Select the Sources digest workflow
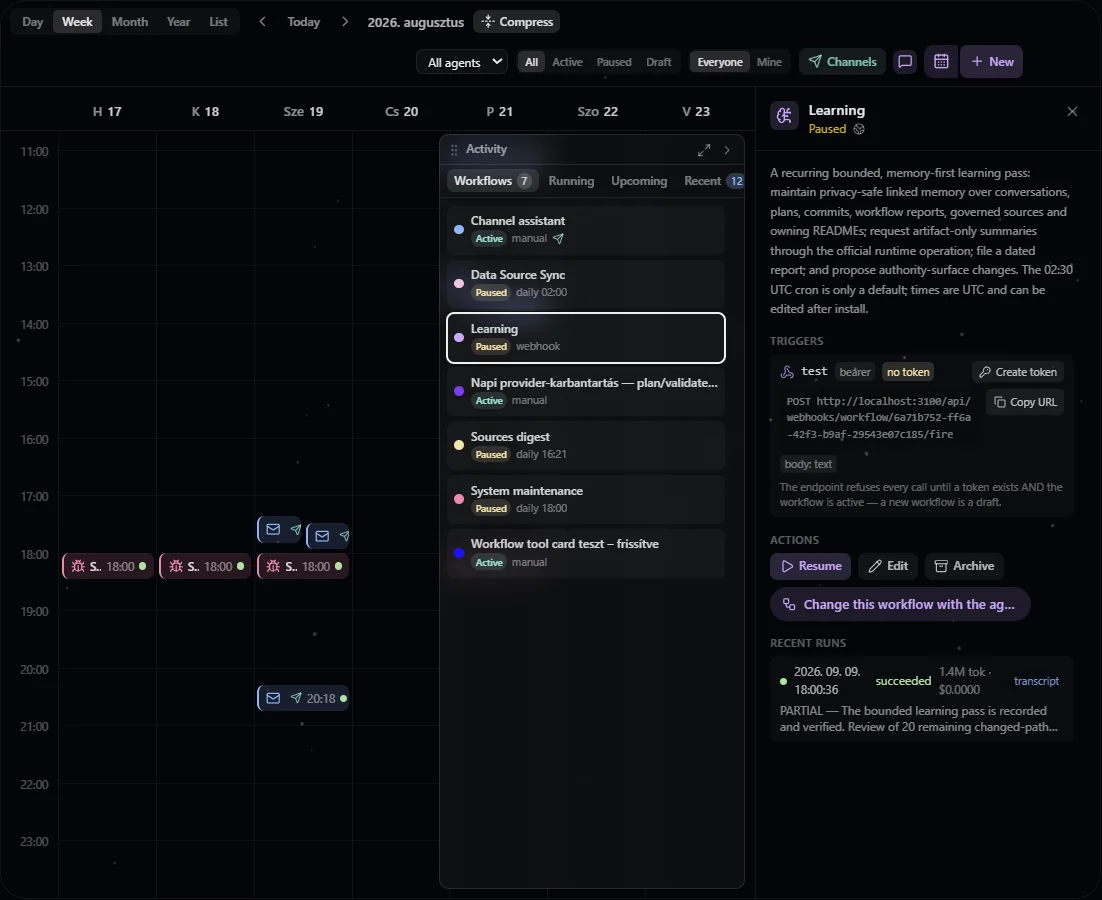This screenshot has width=1102, height=900. pos(585,445)
